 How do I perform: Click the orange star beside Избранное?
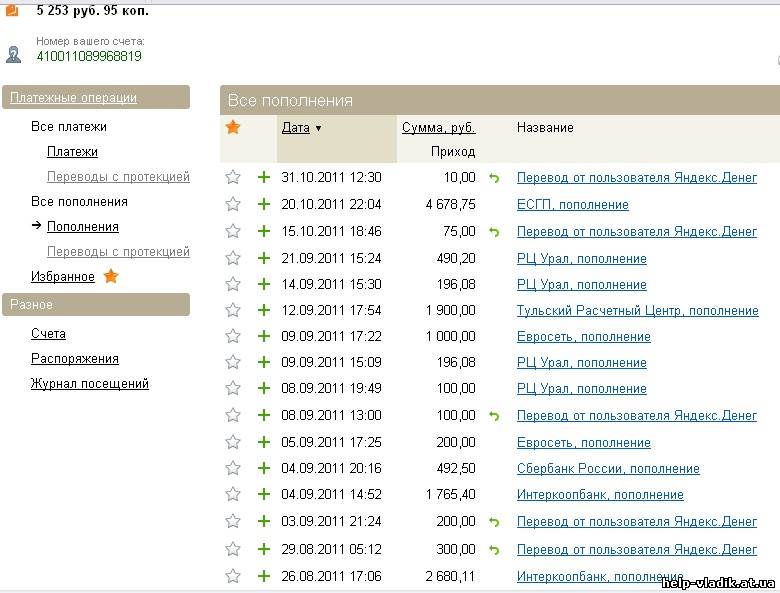tap(111, 276)
